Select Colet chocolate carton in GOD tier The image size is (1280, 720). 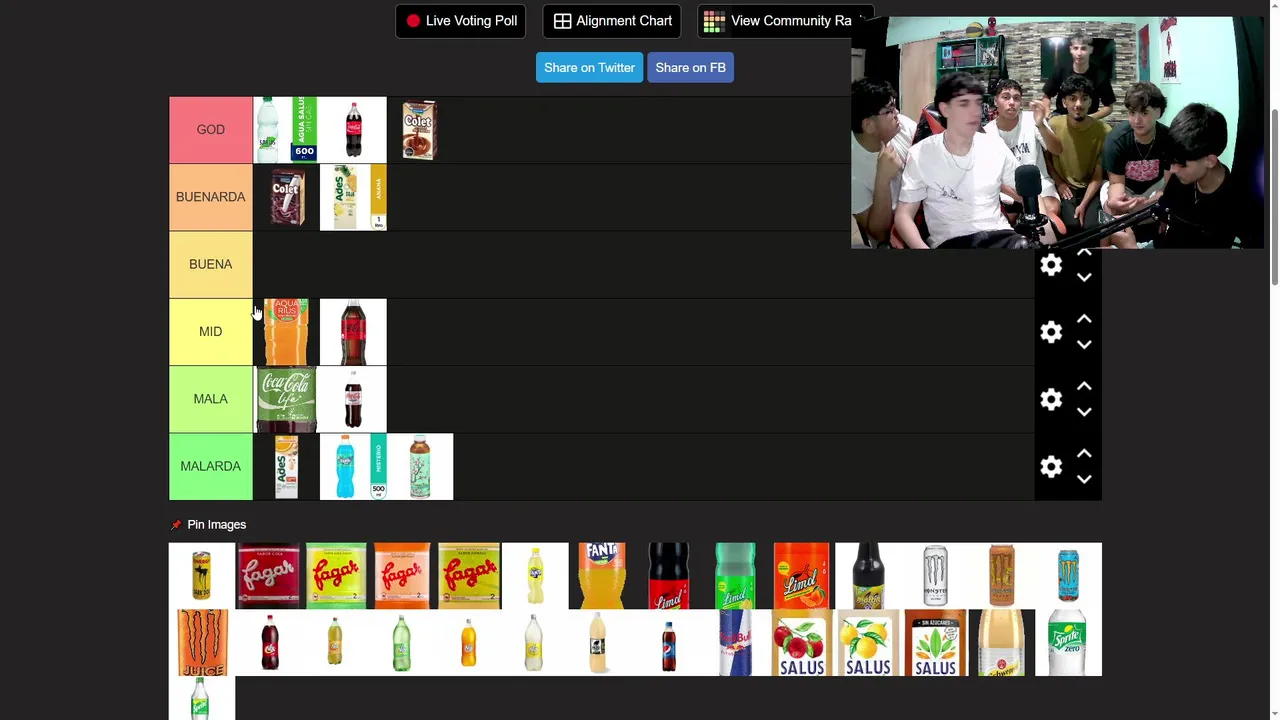[x=419, y=130]
